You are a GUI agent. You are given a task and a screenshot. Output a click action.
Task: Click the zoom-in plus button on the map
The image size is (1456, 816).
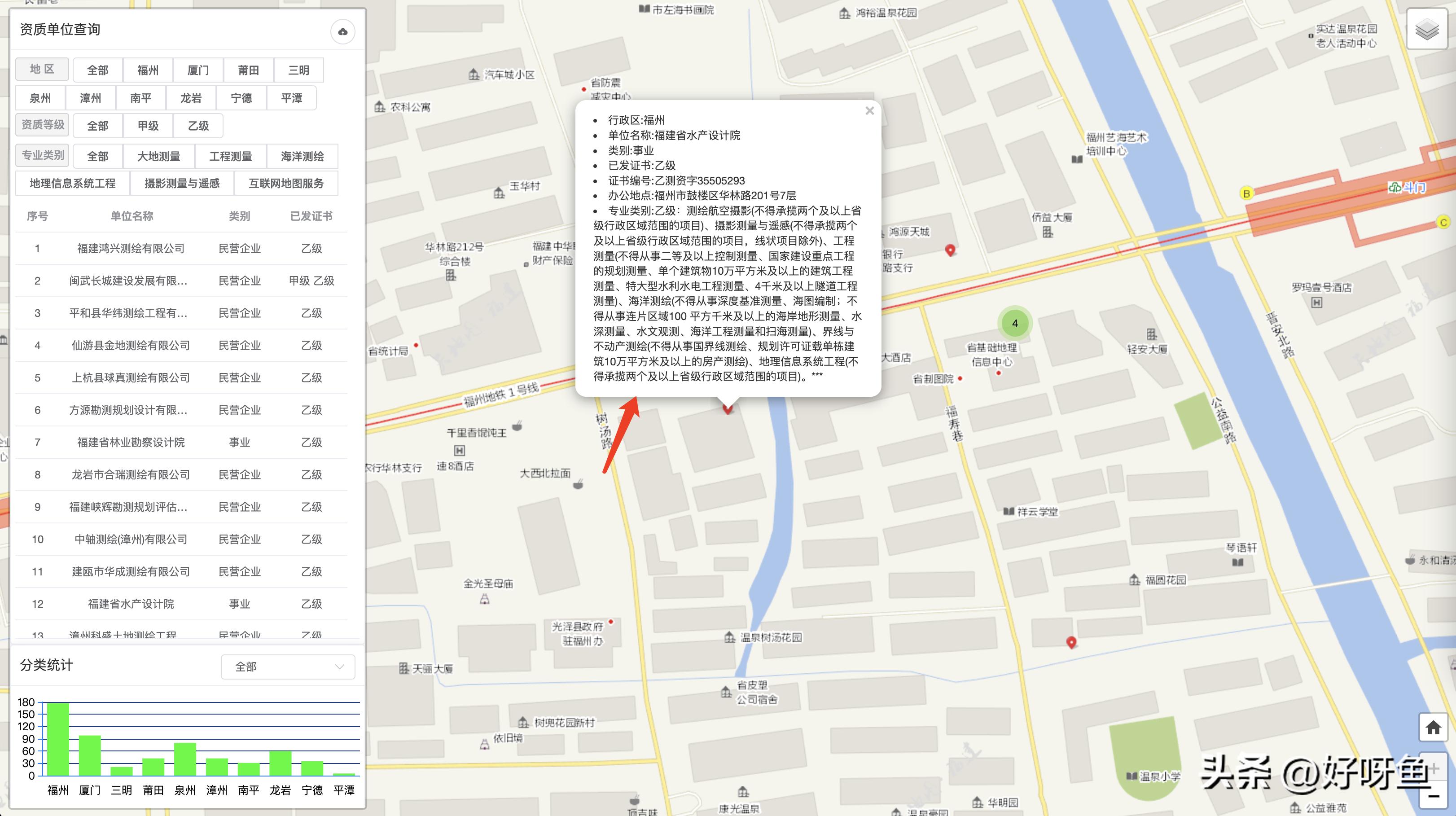tap(1434, 768)
